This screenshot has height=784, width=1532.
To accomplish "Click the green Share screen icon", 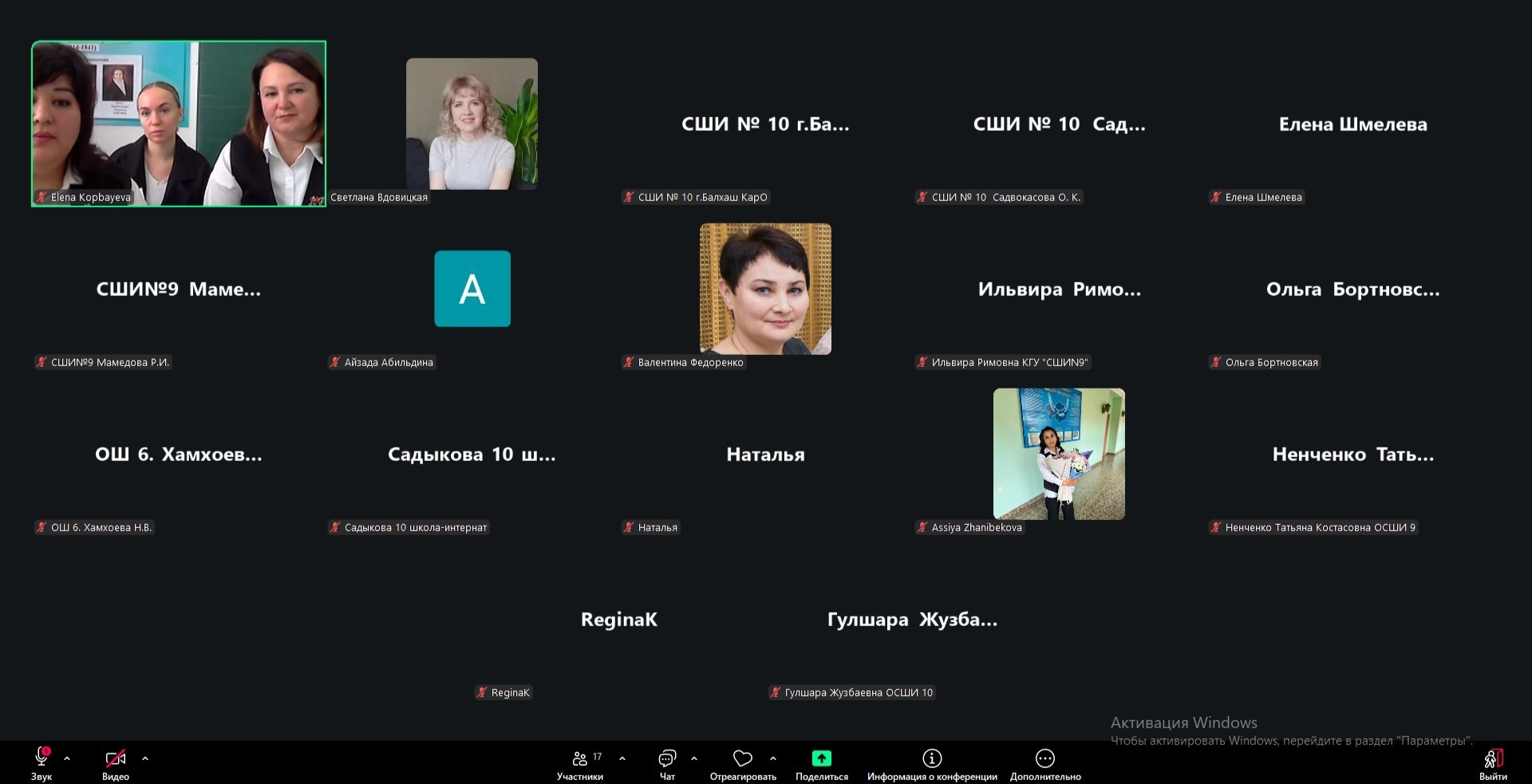I will (821, 758).
